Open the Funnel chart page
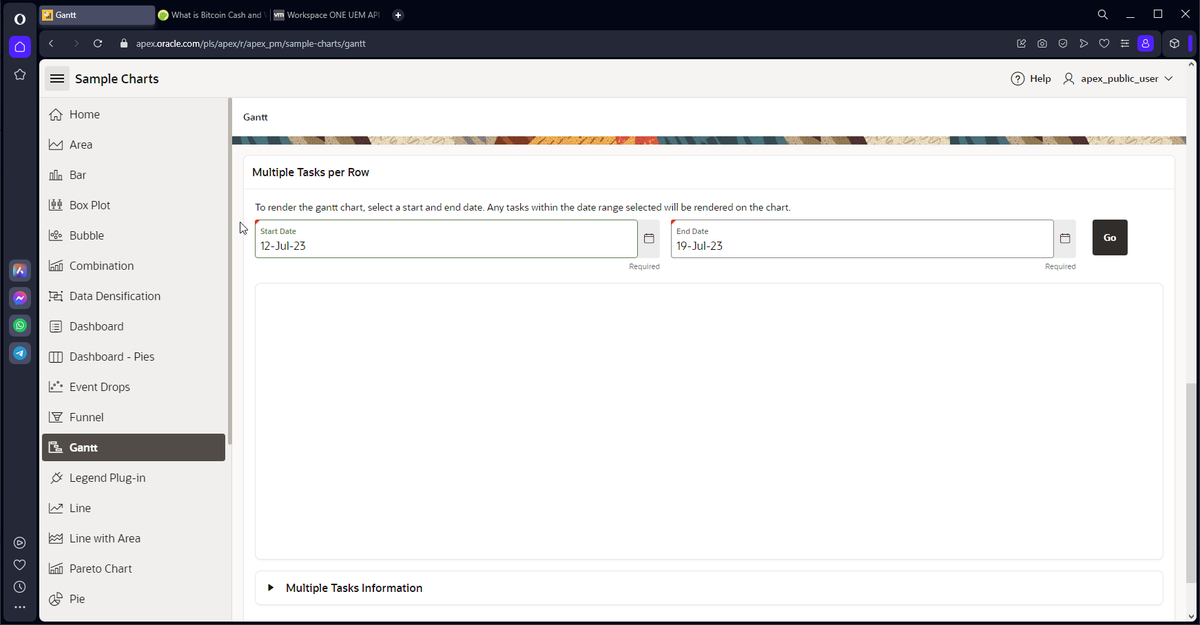The image size is (1200, 625). point(135,417)
